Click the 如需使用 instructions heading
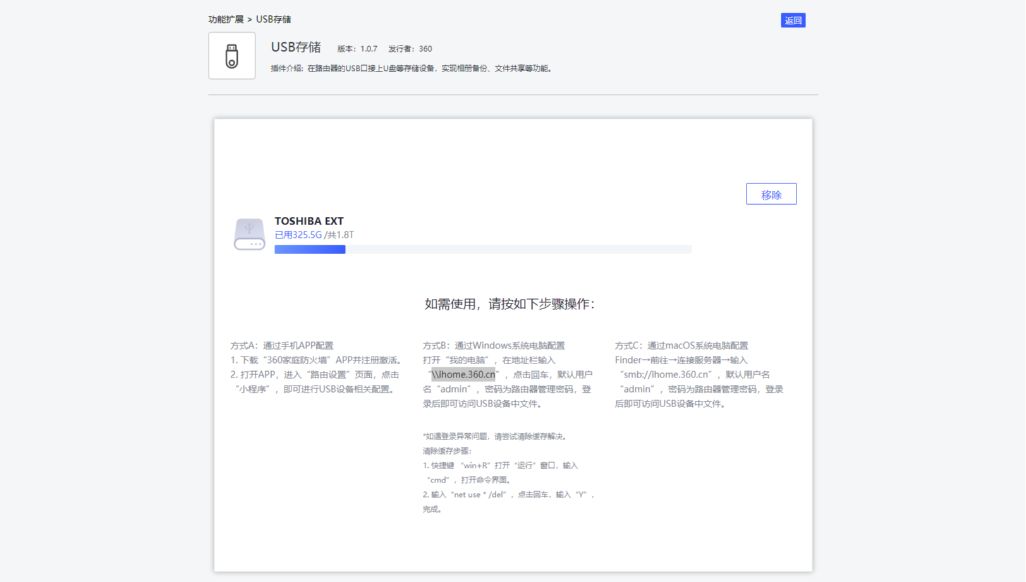Screen dimensions: 1026x582 point(510,304)
